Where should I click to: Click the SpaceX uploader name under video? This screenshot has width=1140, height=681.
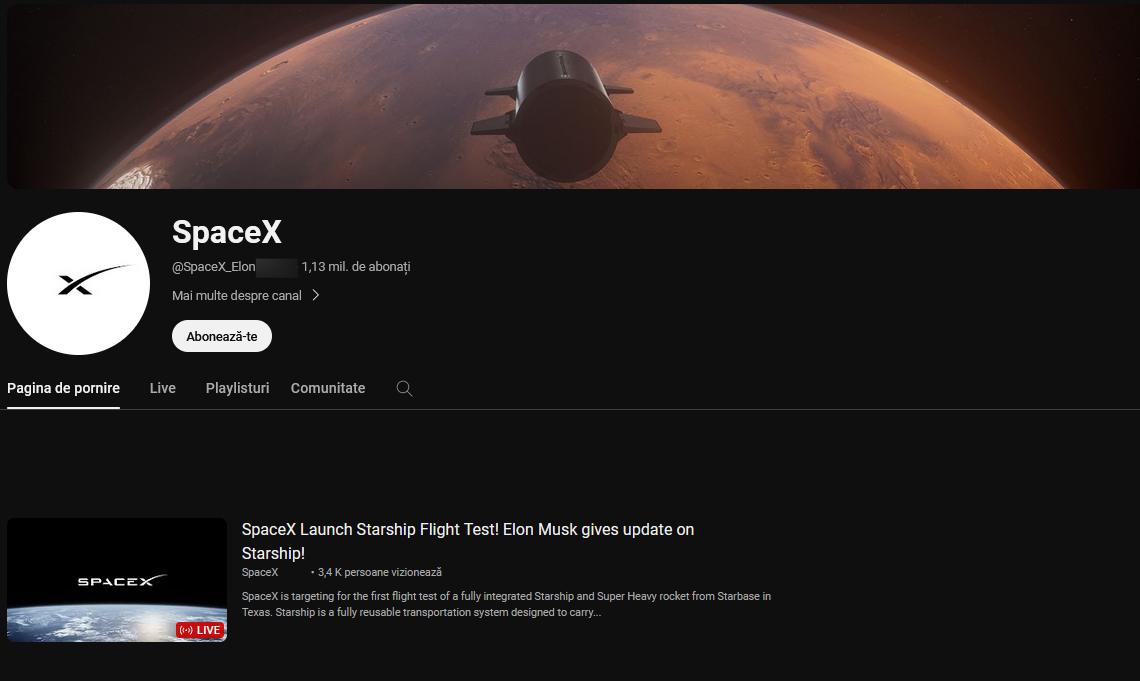coord(260,572)
